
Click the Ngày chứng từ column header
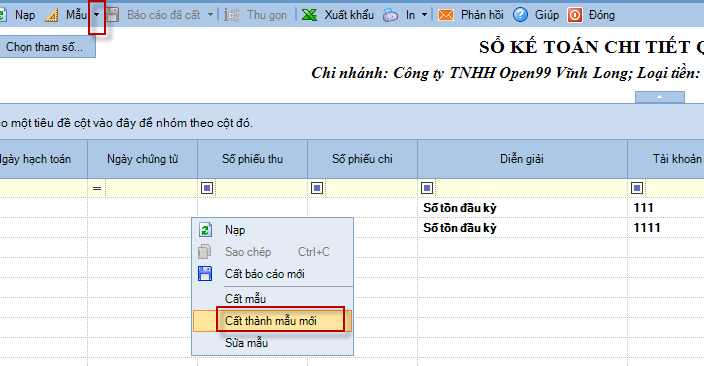[142, 159]
